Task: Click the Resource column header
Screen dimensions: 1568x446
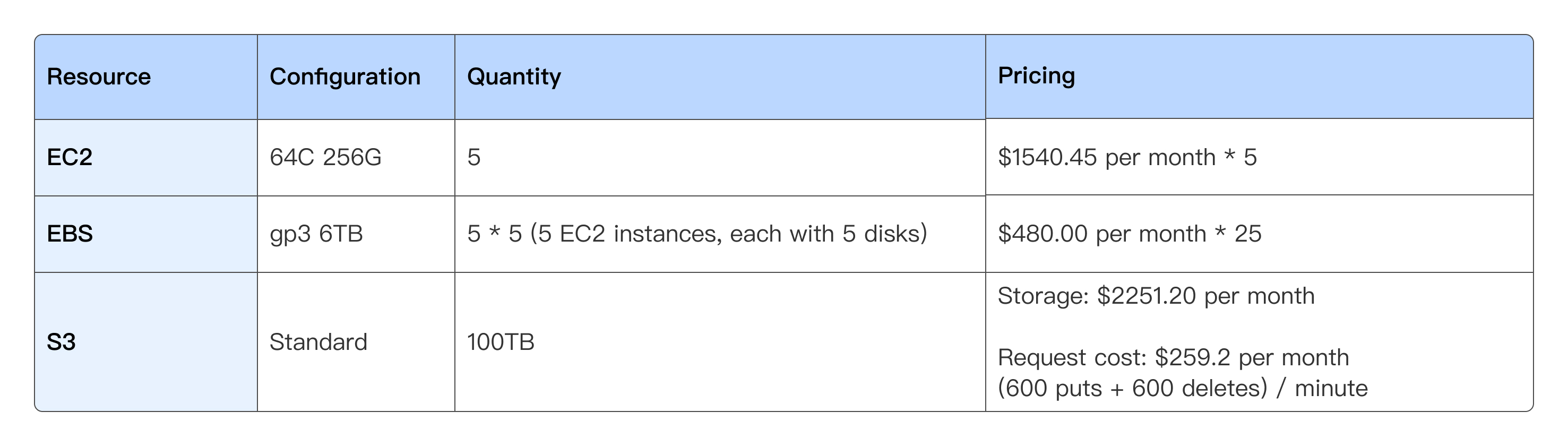Action: click(99, 76)
